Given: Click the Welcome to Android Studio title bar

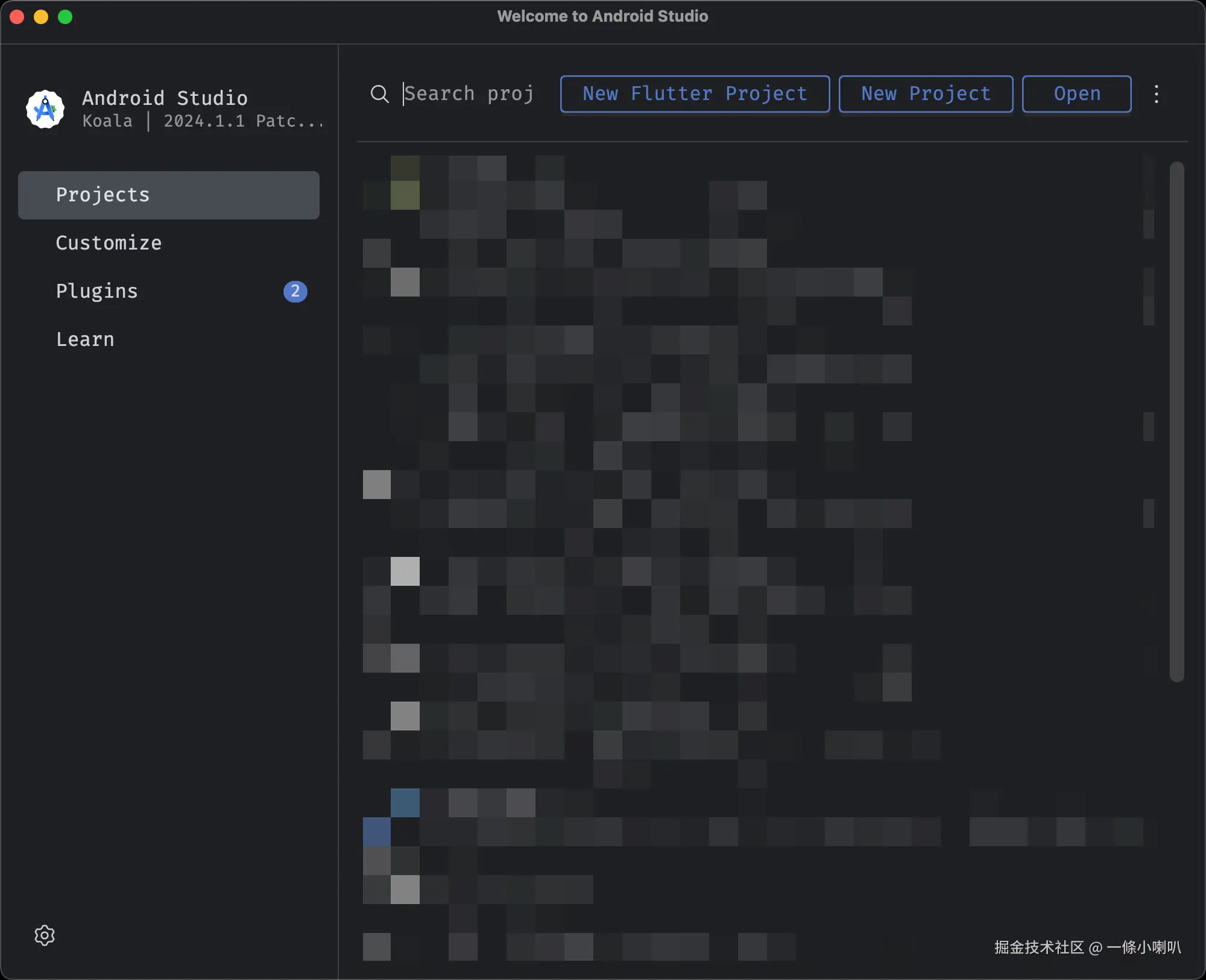Looking at the screenshot, I should (x=602, y=16).
